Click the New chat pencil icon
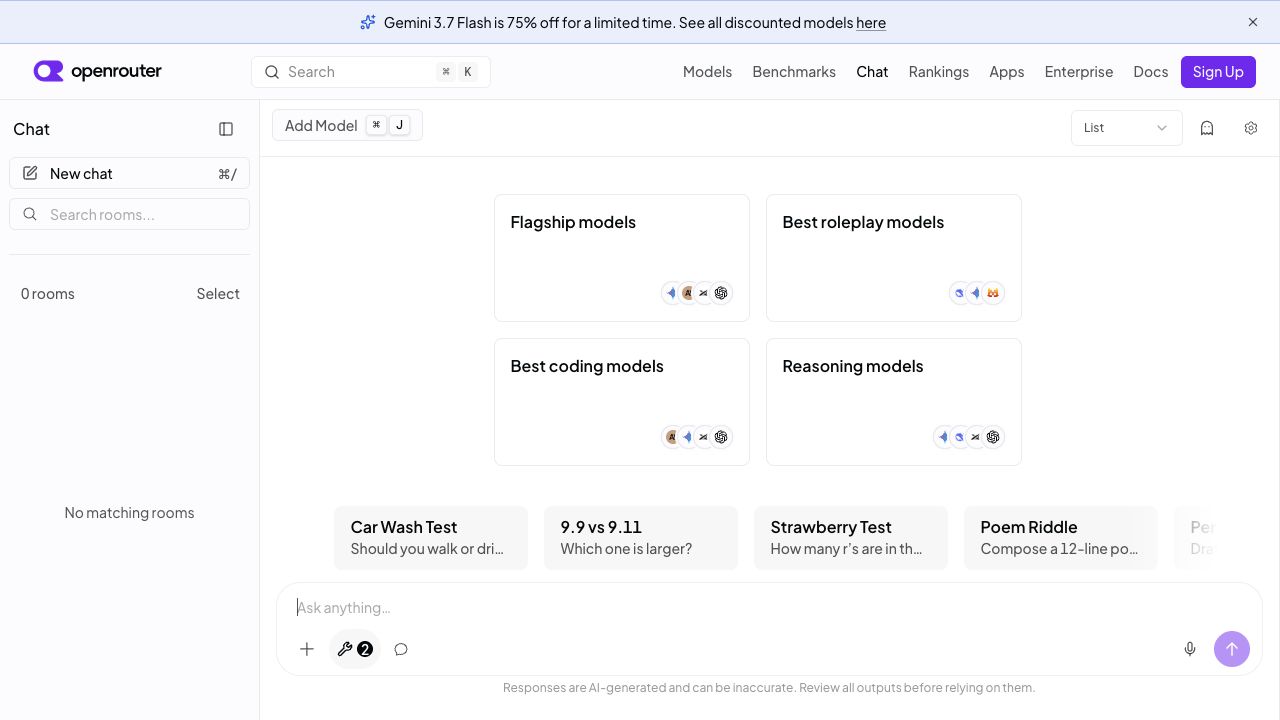The width and height of the screenshot is (1280, 720). [30, 173]
